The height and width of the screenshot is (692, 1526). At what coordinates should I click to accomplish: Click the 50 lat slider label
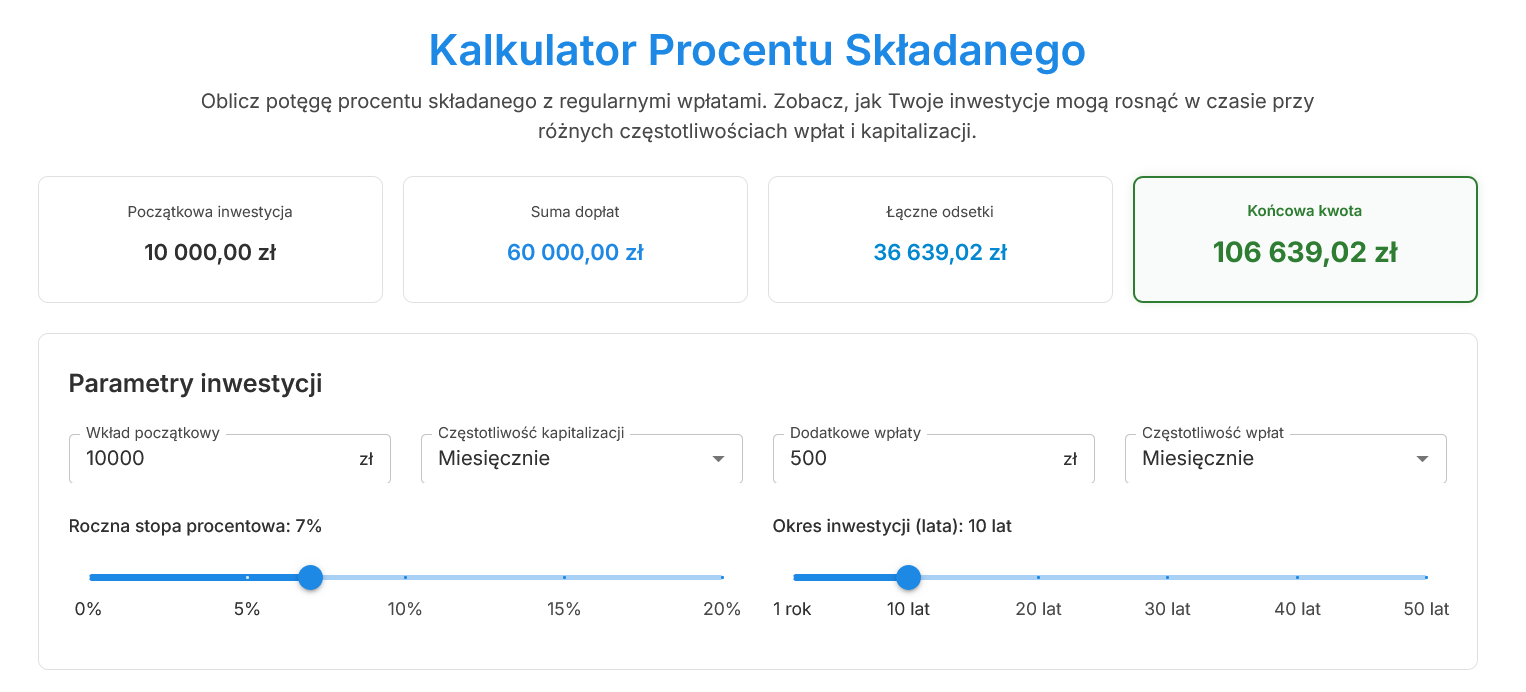coord(1424,608)
